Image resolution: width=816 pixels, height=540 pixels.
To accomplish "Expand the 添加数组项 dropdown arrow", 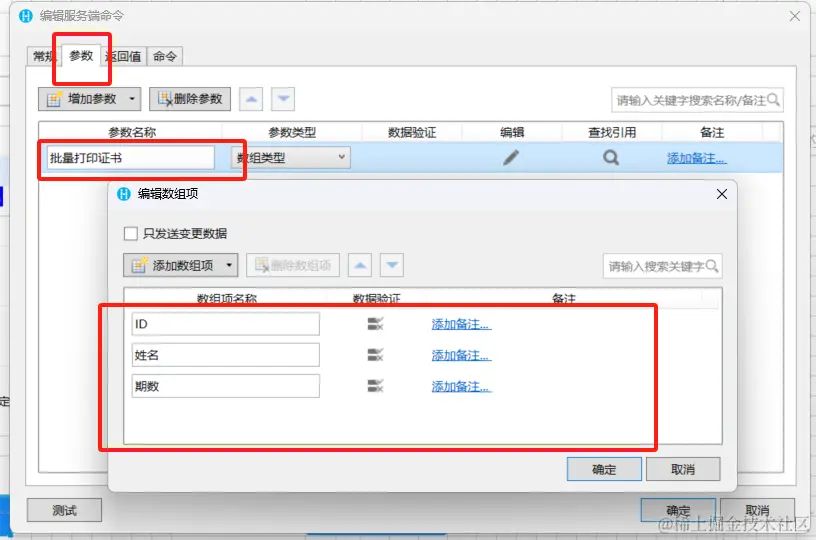I will pos(229,265).
